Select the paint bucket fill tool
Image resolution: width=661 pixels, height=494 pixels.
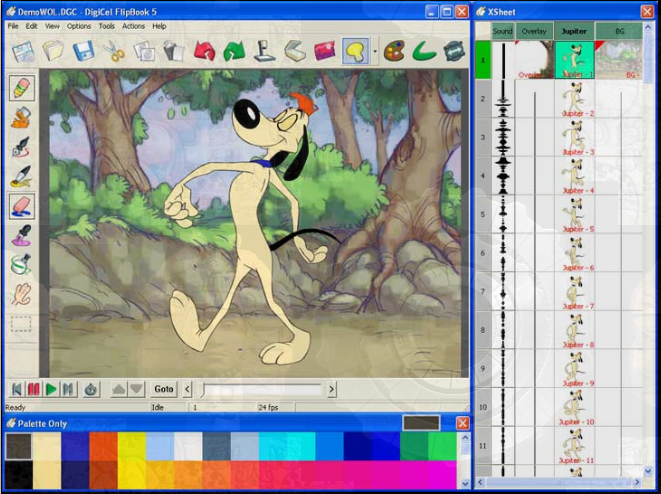click(21, 117)
